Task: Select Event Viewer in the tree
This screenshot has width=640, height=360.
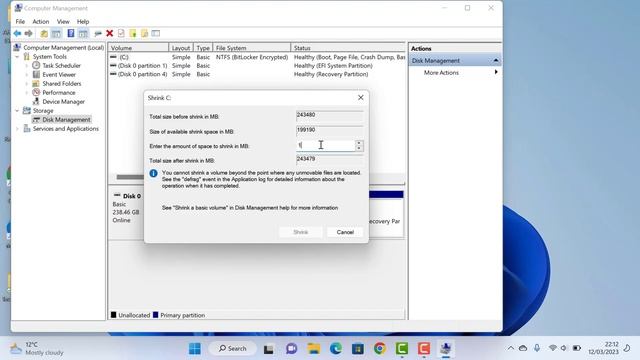Action: (x=59, y=75)
